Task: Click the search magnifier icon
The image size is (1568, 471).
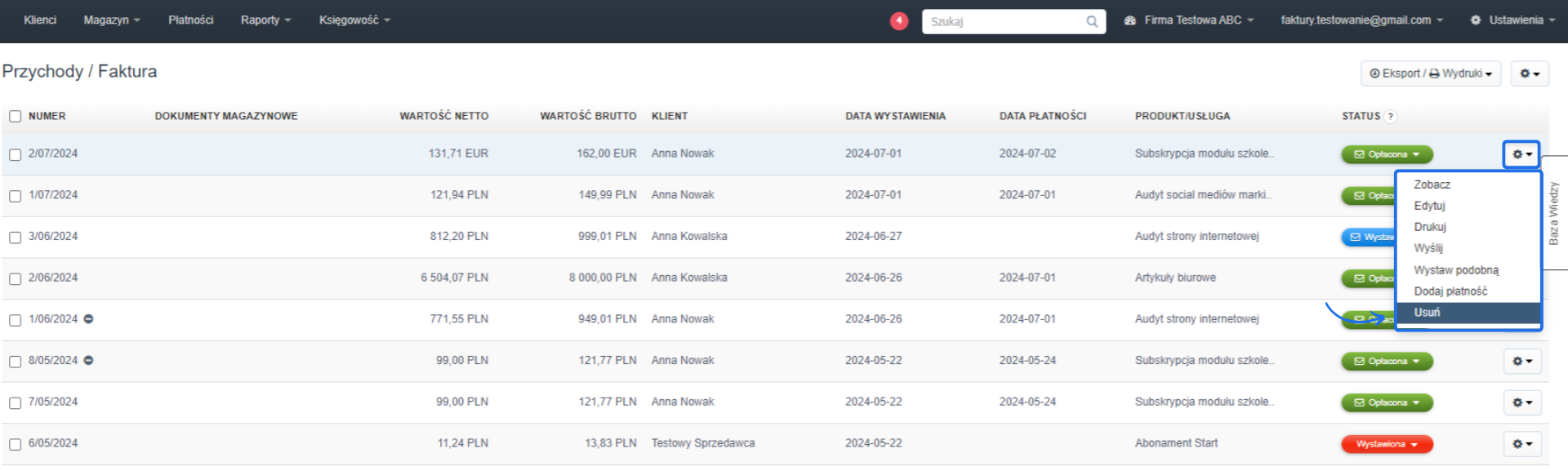Action: point(1092,22)
